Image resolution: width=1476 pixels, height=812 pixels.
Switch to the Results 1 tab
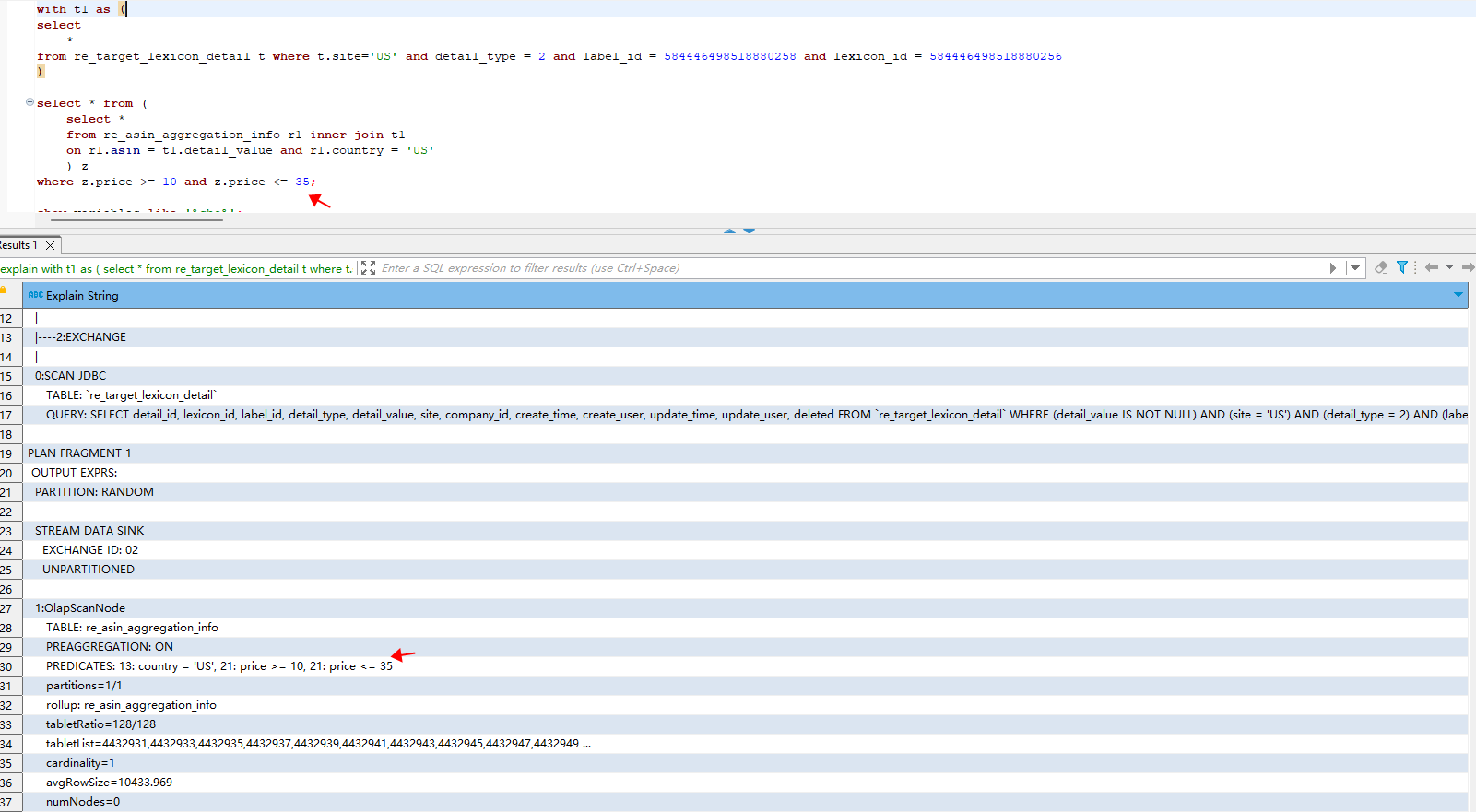pos(20,245)
